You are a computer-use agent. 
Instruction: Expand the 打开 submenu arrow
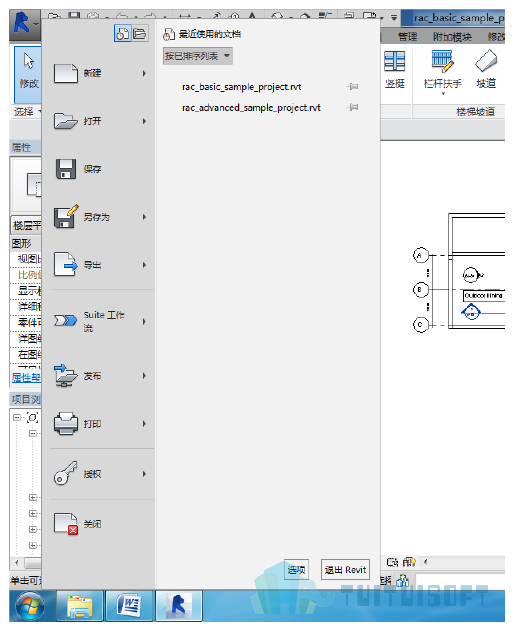(144, 121)
